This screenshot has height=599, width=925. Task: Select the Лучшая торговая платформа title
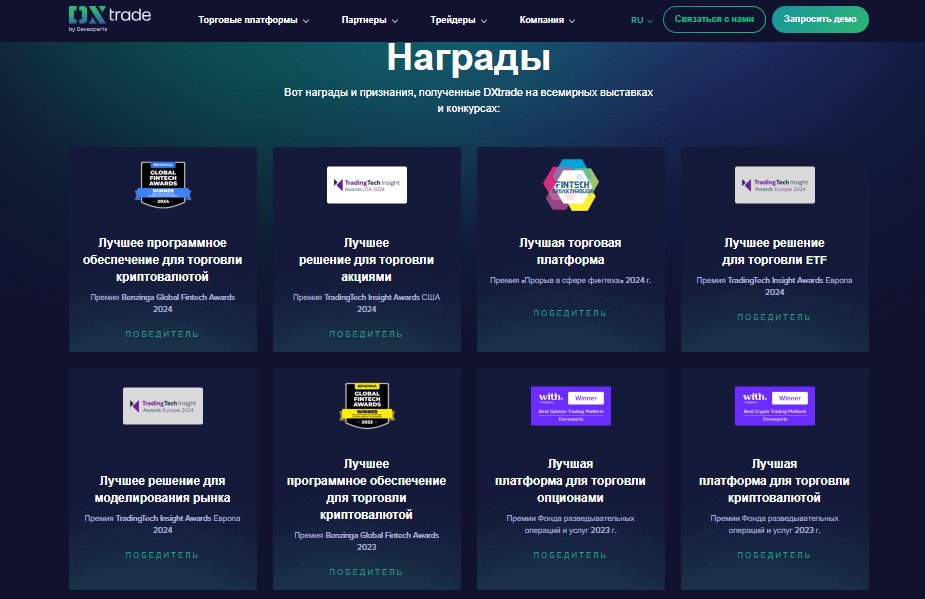coord(570,251)
